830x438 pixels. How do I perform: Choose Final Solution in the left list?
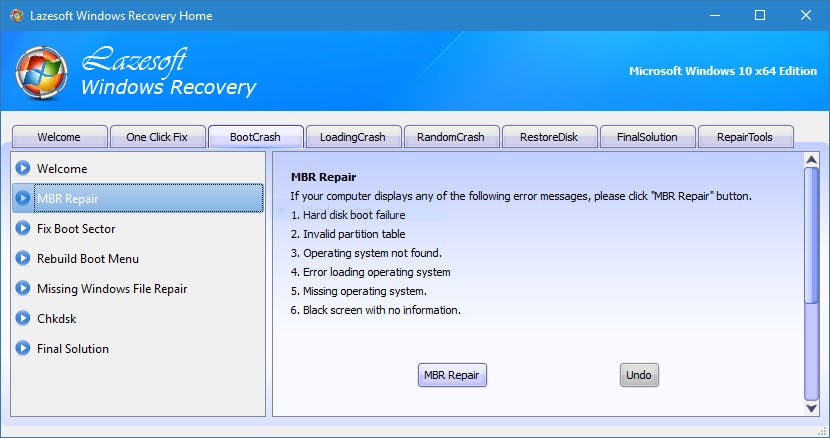138,348
